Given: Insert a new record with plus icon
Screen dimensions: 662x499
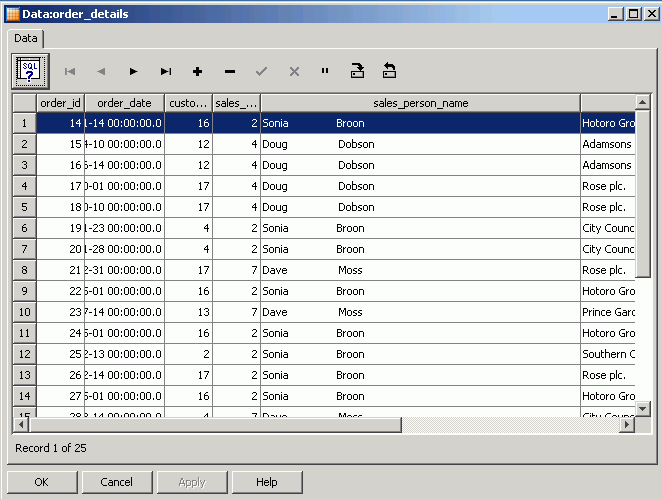Looking at the screenshot, I should [197, 71].
